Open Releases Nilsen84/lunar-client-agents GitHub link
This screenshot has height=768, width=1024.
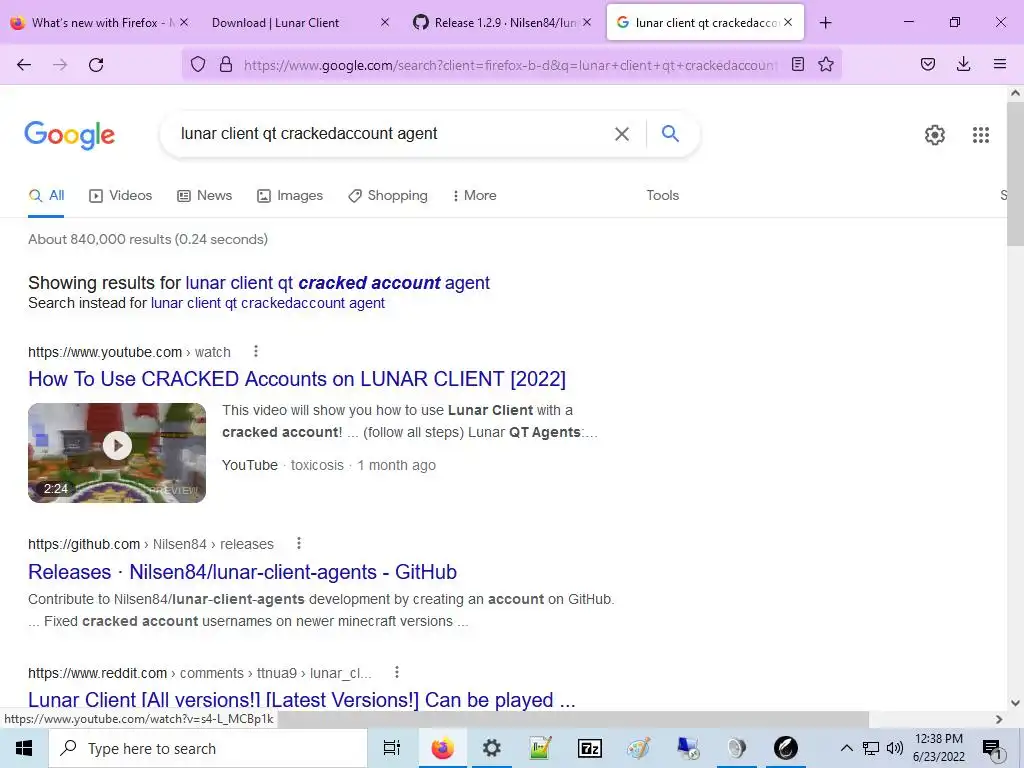pyautogui.click(x=242, y=571)
